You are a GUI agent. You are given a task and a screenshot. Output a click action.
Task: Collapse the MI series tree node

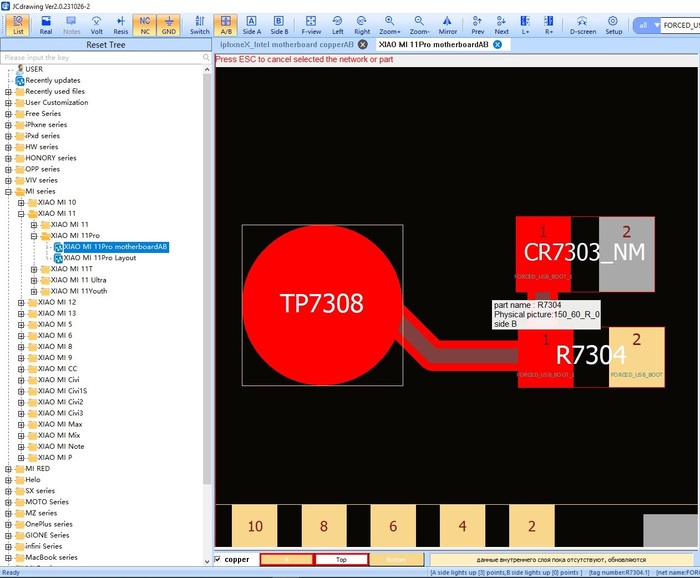point(8,191)
